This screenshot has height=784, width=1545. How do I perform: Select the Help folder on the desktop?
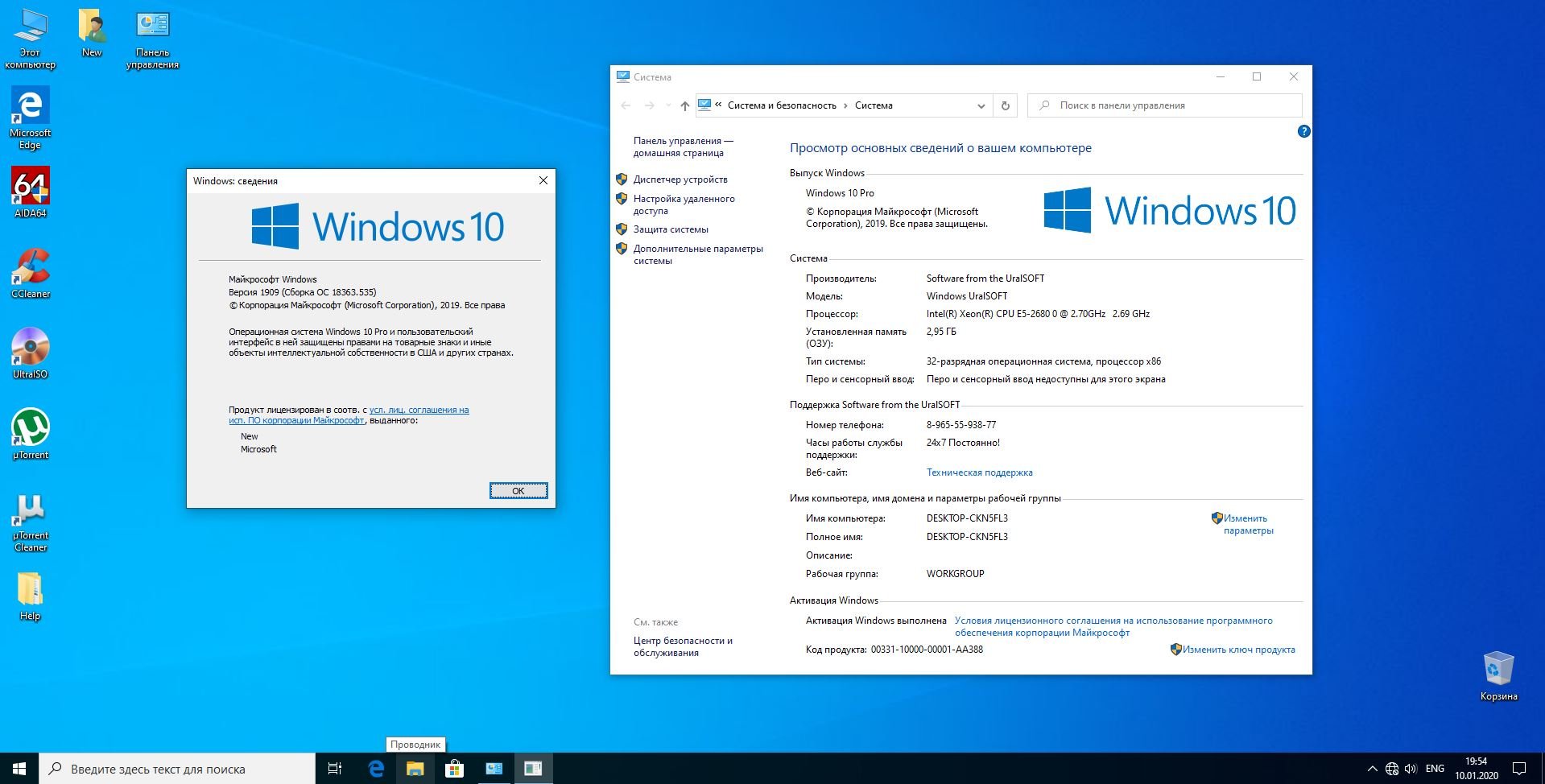pos(30,596)
